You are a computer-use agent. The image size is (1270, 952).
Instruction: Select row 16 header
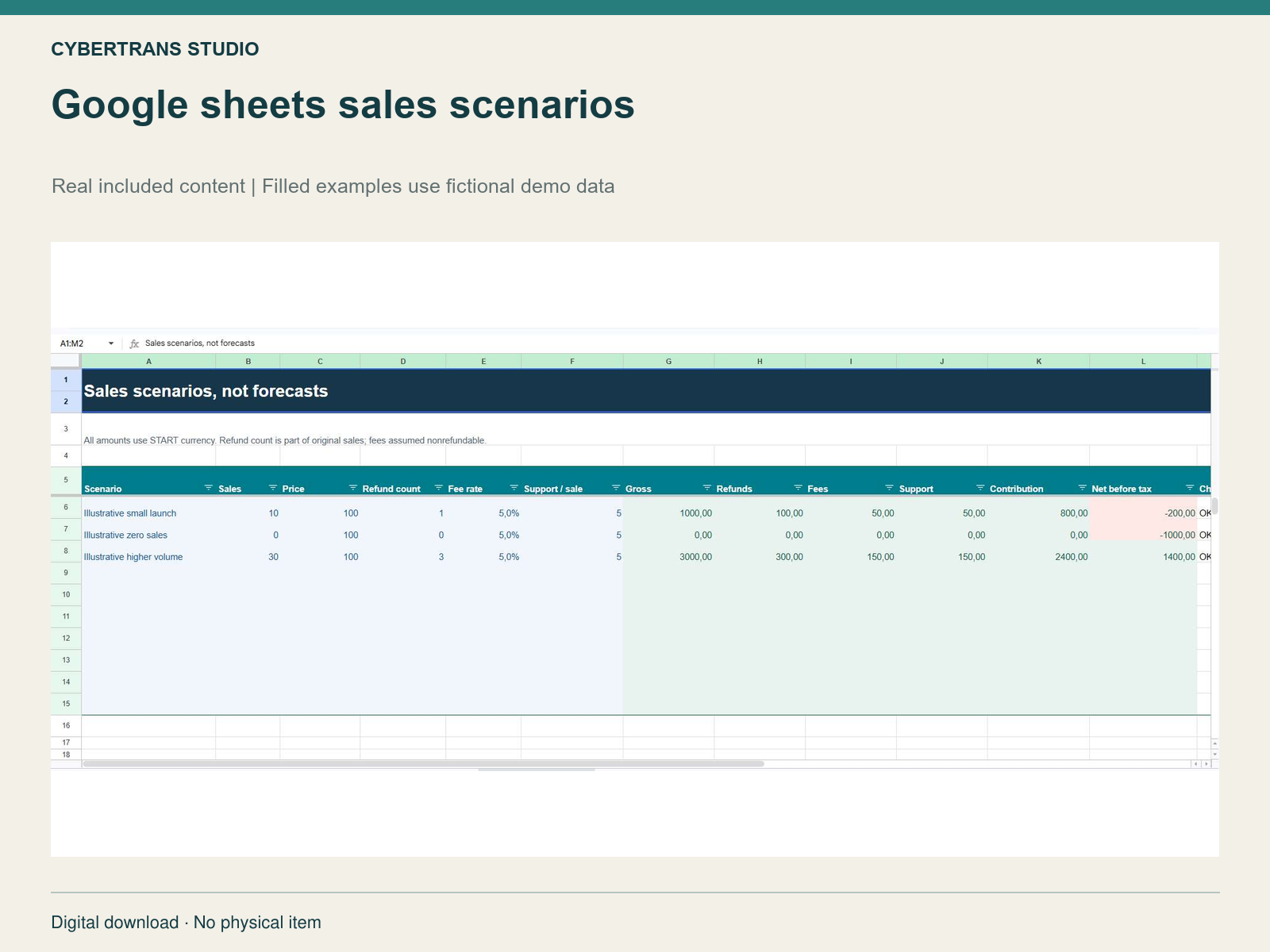[66, 726]
